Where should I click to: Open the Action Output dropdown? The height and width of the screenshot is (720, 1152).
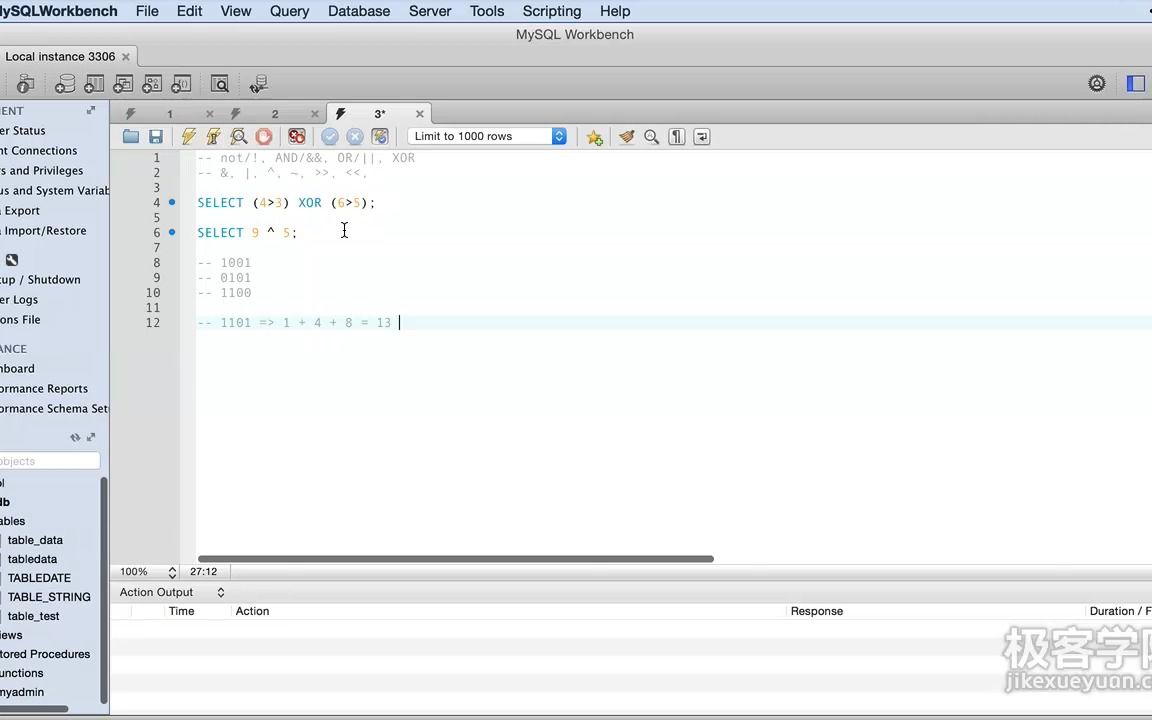pos(220,592)
